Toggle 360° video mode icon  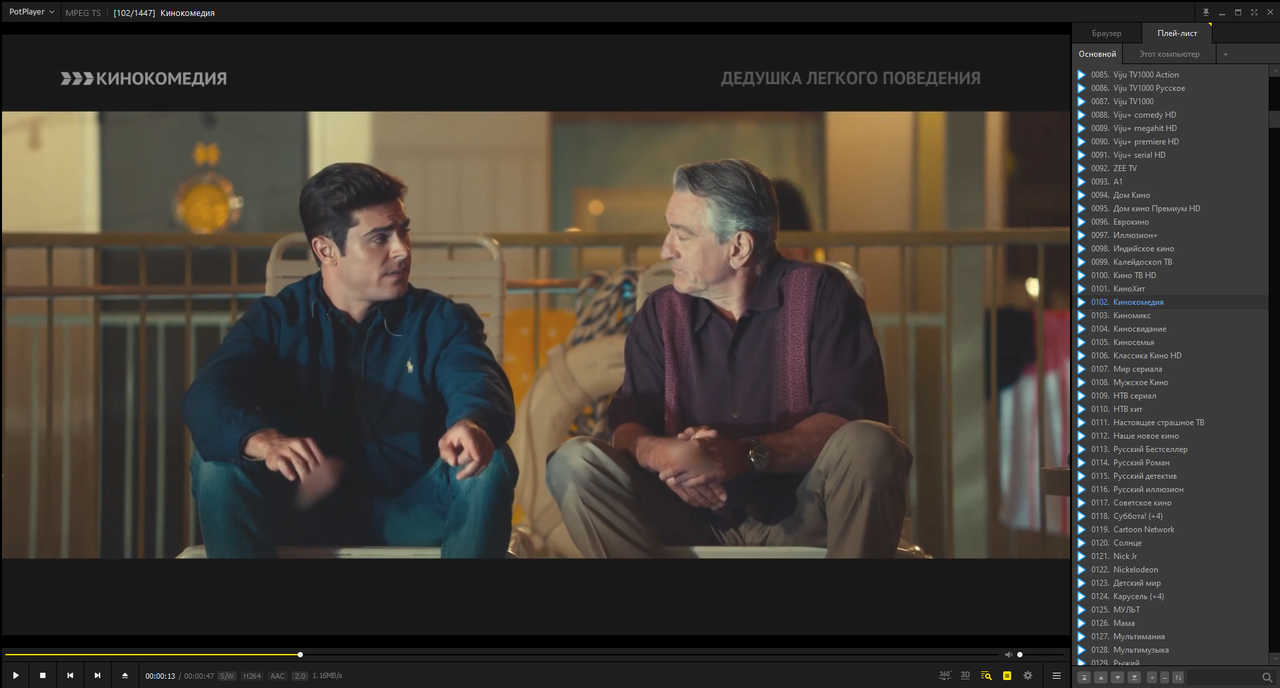pos(945,676)
